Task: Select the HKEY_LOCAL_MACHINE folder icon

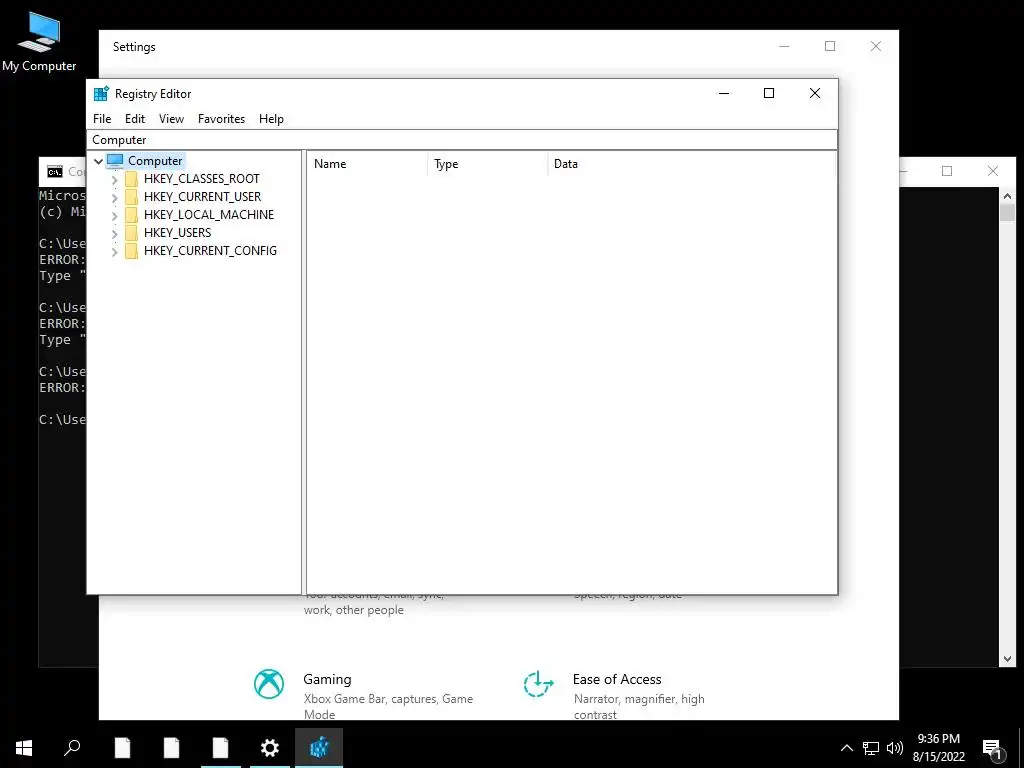Action: pos(131,215)
